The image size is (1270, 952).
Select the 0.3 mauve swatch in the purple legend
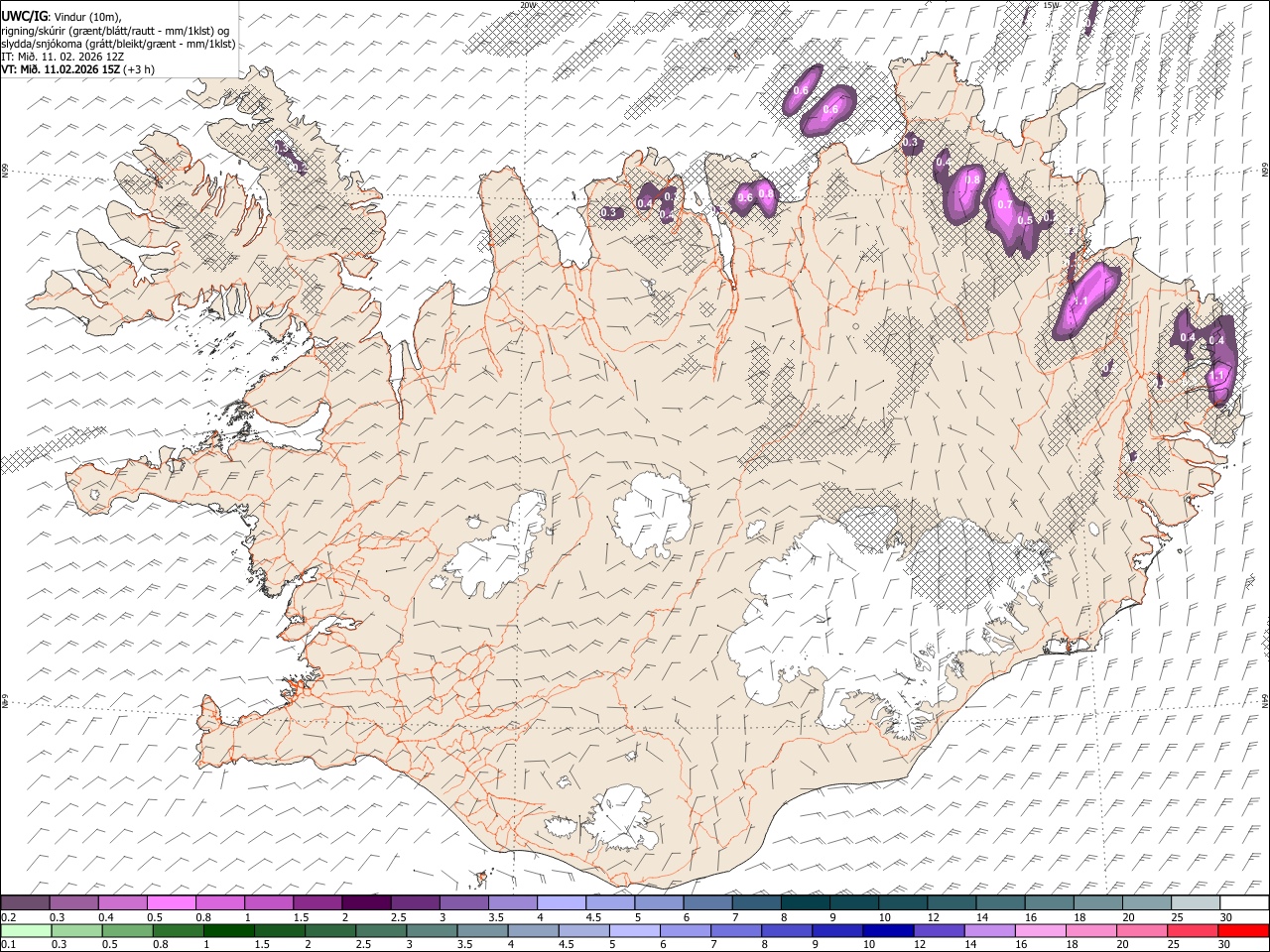click(74, 902)
